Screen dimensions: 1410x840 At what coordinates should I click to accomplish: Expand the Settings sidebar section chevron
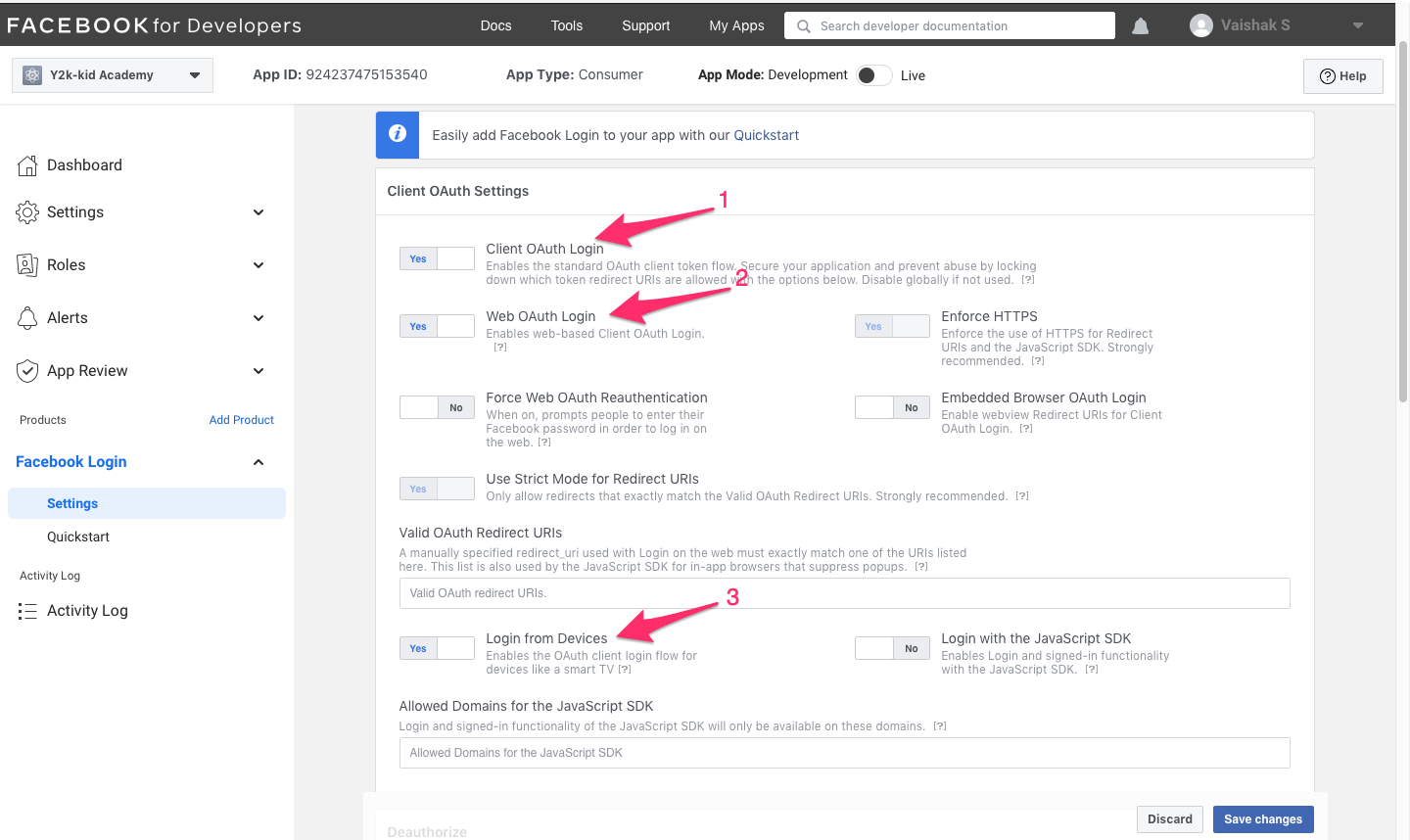coord(258,212)
